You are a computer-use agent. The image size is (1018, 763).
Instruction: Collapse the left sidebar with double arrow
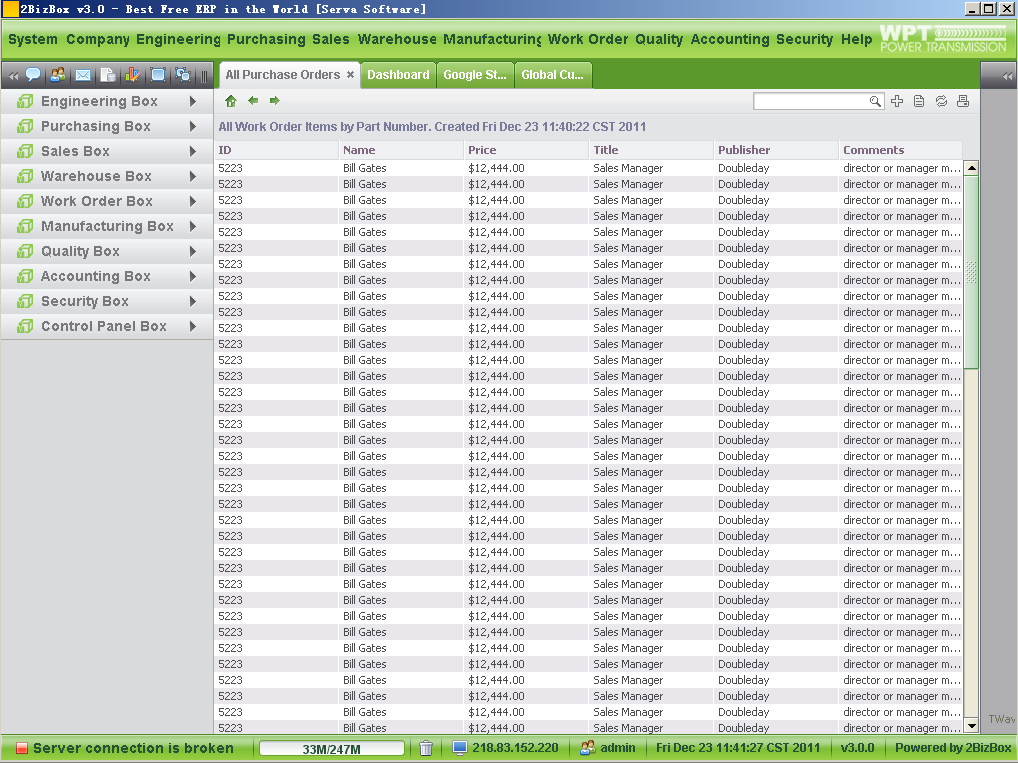pyautogui.click(x=13, y=76)
